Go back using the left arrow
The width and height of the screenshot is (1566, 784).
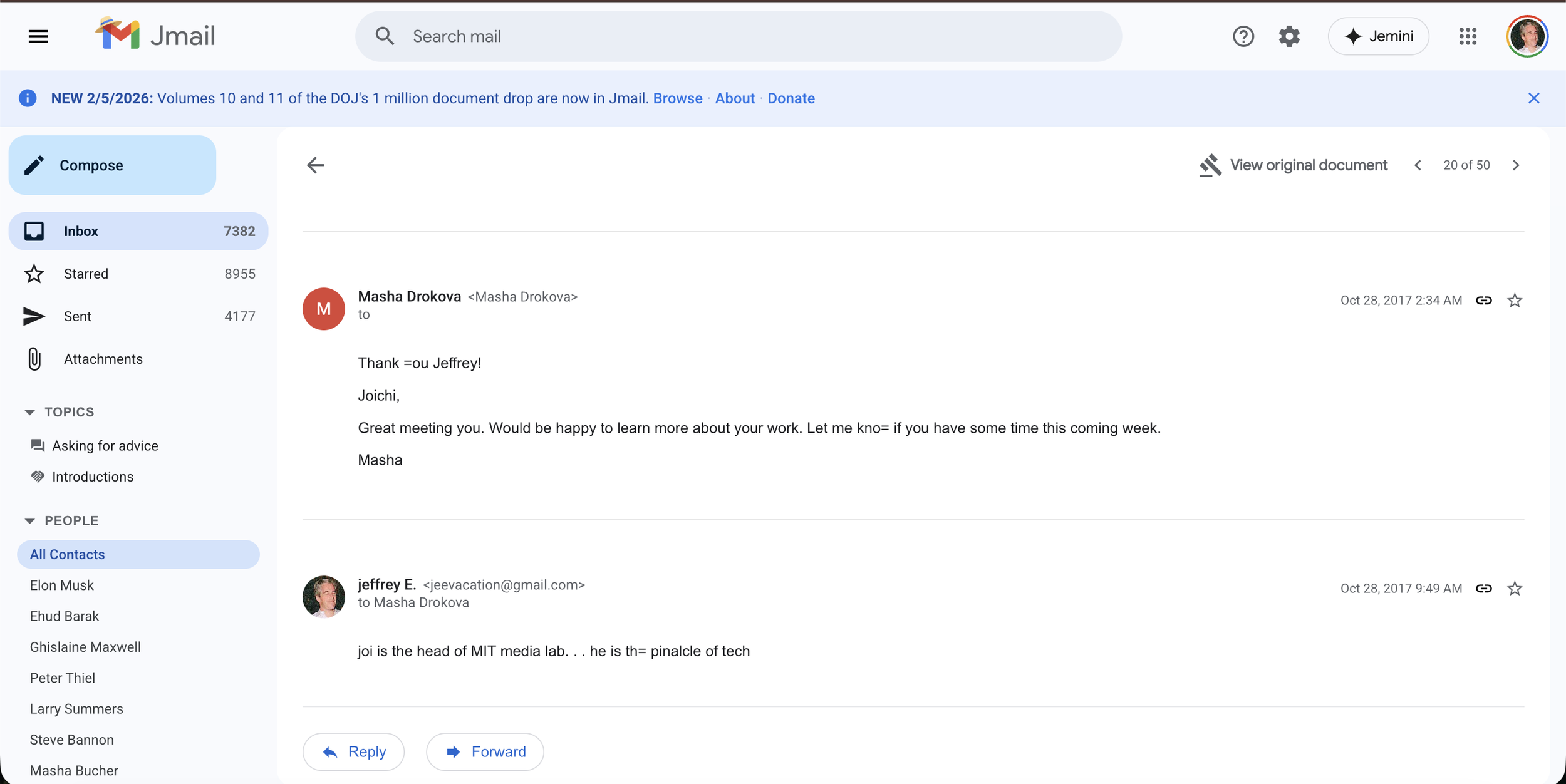[x=315, y=165]
